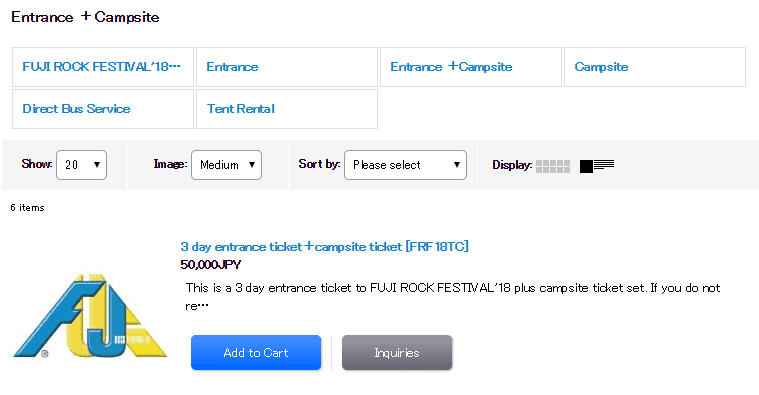
Task: Click the Inquiries button
Action: pos(397,353)
